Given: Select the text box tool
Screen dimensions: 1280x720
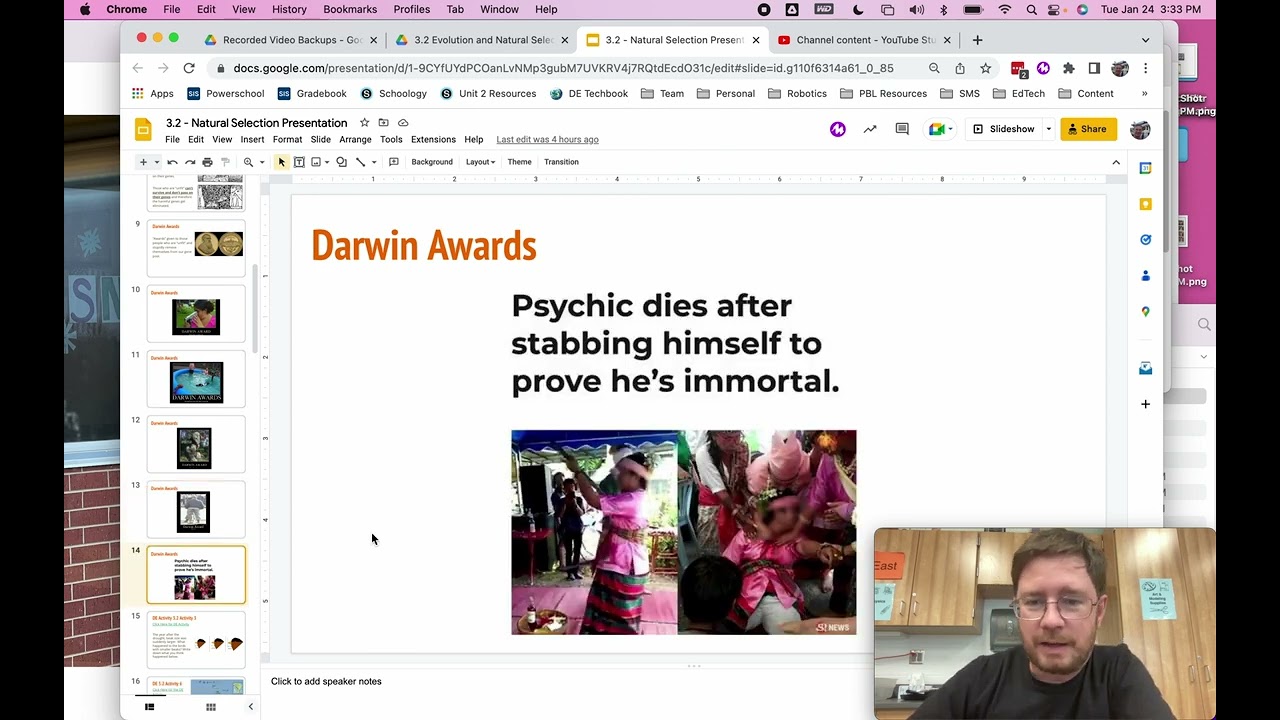Looking at the screenshot, I should (x=299, y=162).
